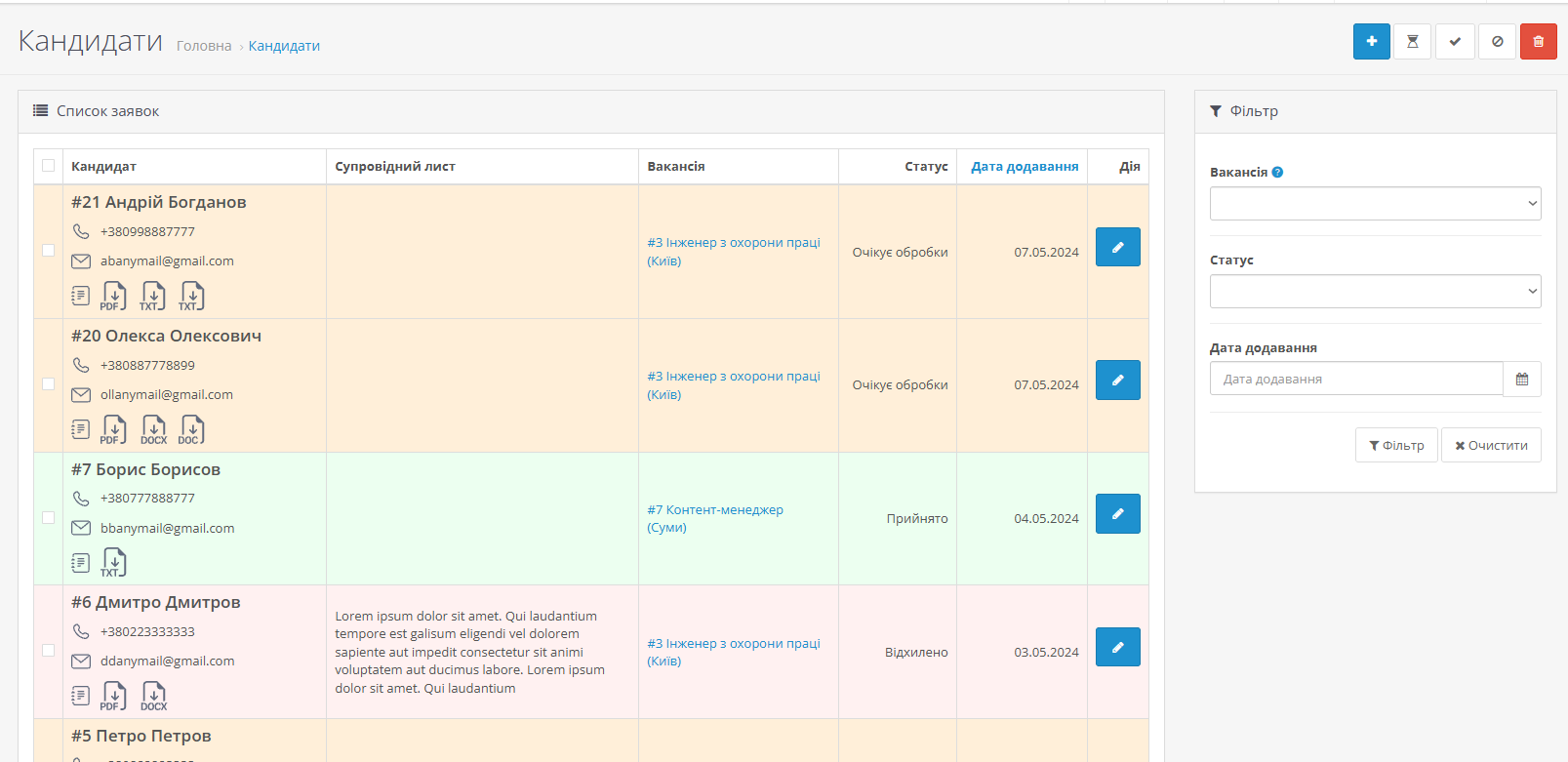Click the candidate name #5 Петро Петров

141,736
